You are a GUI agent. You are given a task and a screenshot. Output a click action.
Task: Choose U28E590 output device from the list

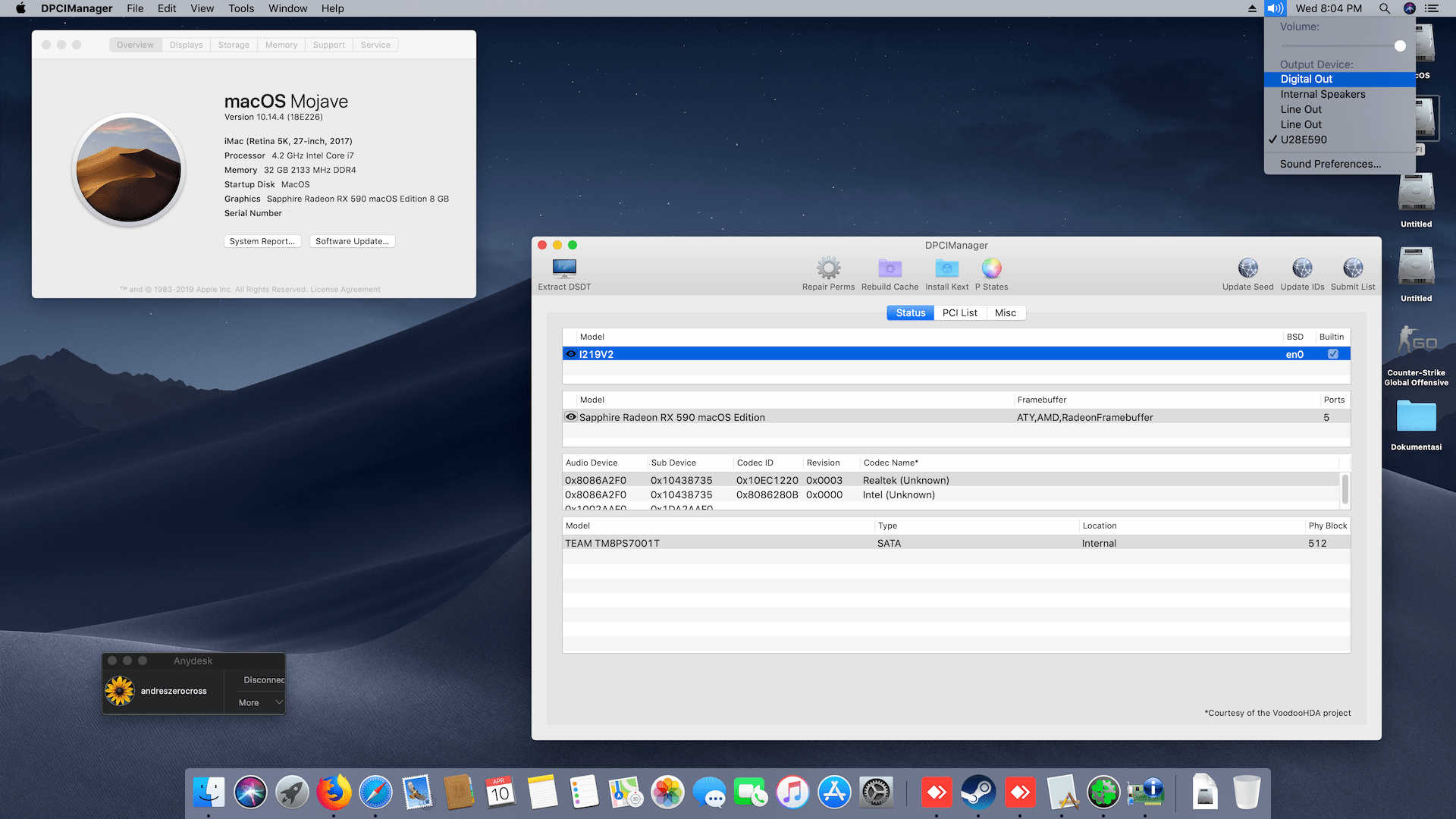tap(1303, 140)
